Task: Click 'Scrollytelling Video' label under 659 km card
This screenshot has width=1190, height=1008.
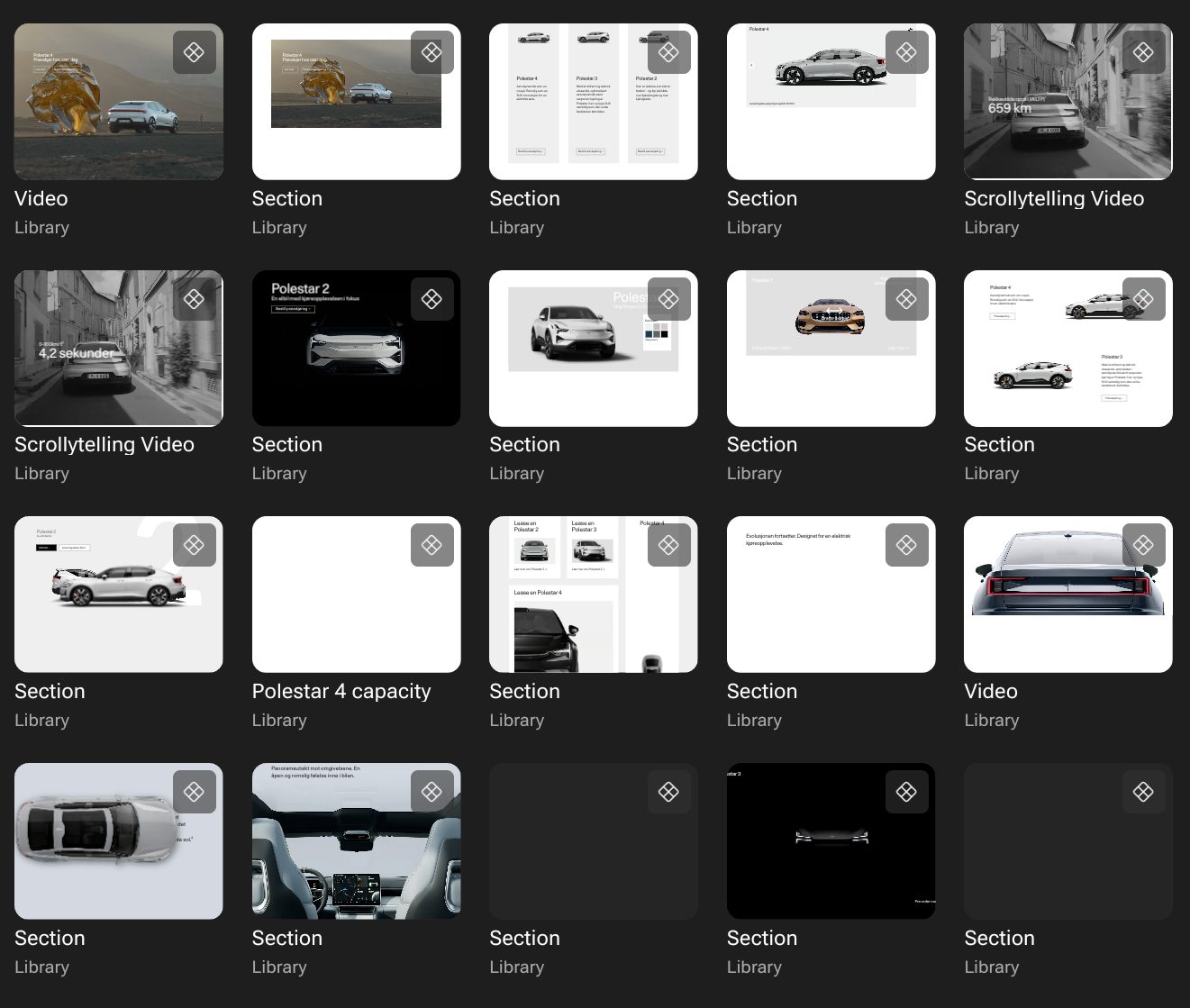Action: click(x=1054, y=198)
